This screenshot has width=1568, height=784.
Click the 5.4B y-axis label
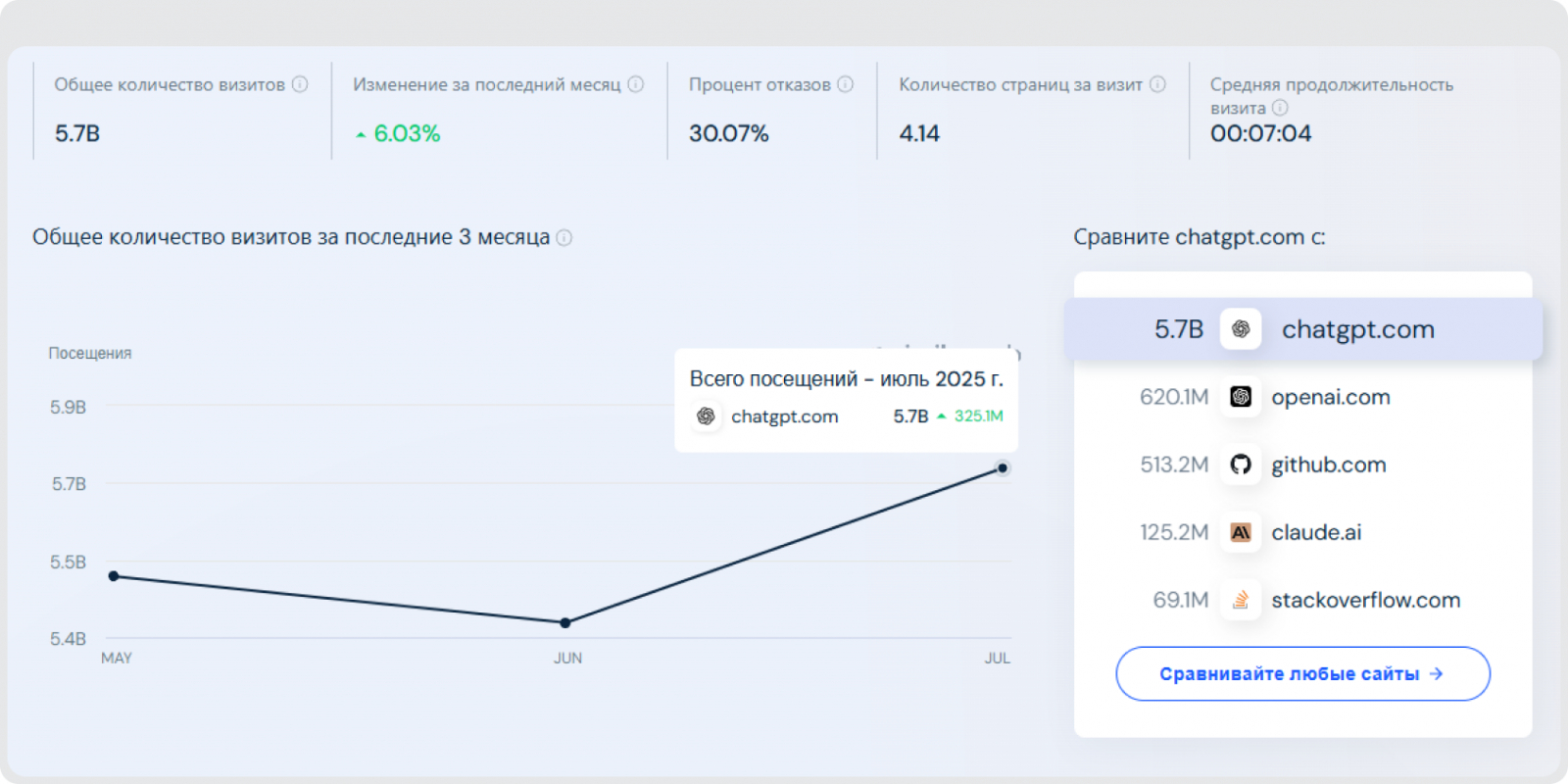tap(69, 639)
